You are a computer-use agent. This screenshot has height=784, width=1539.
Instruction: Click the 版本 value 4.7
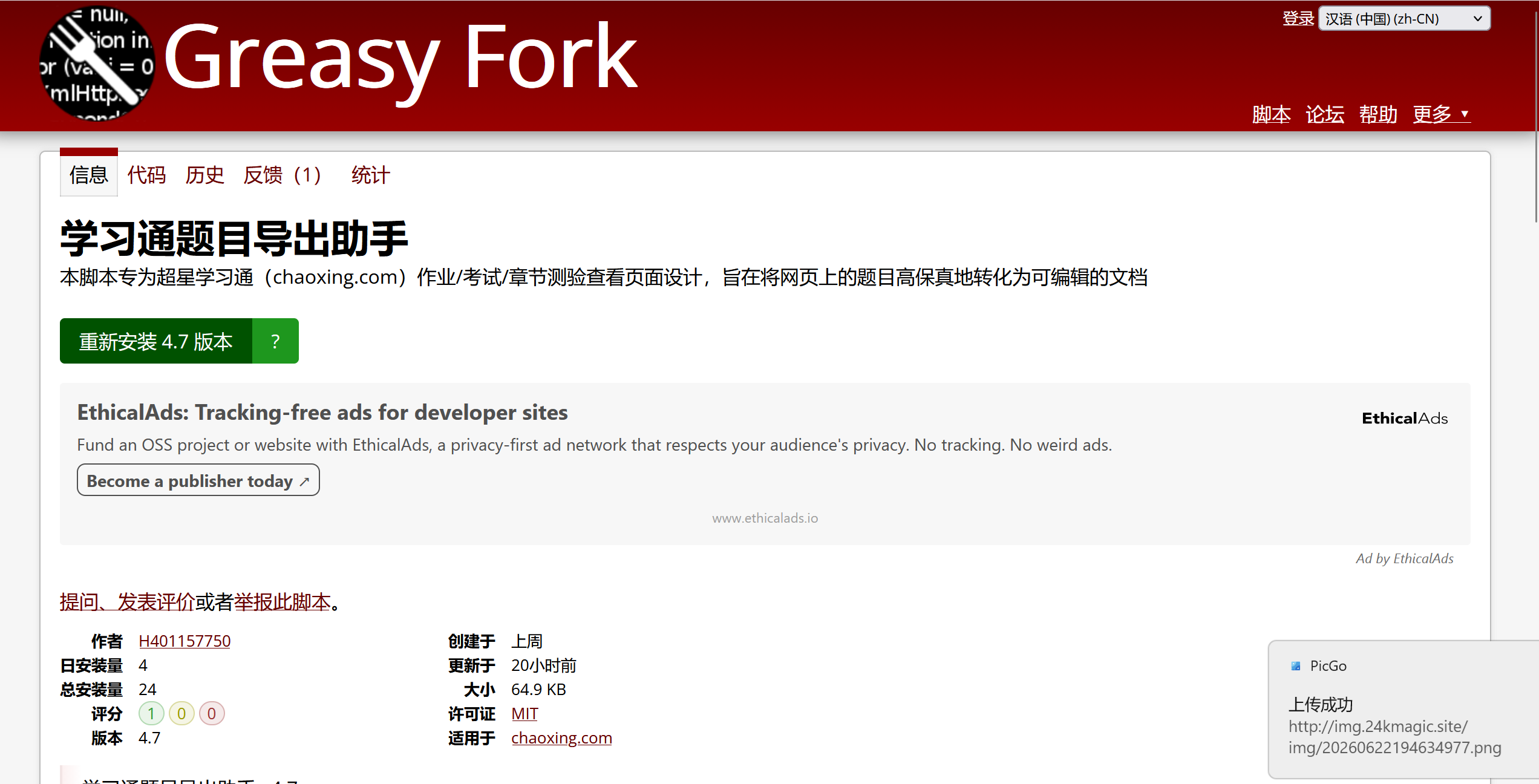coord(149,738)
